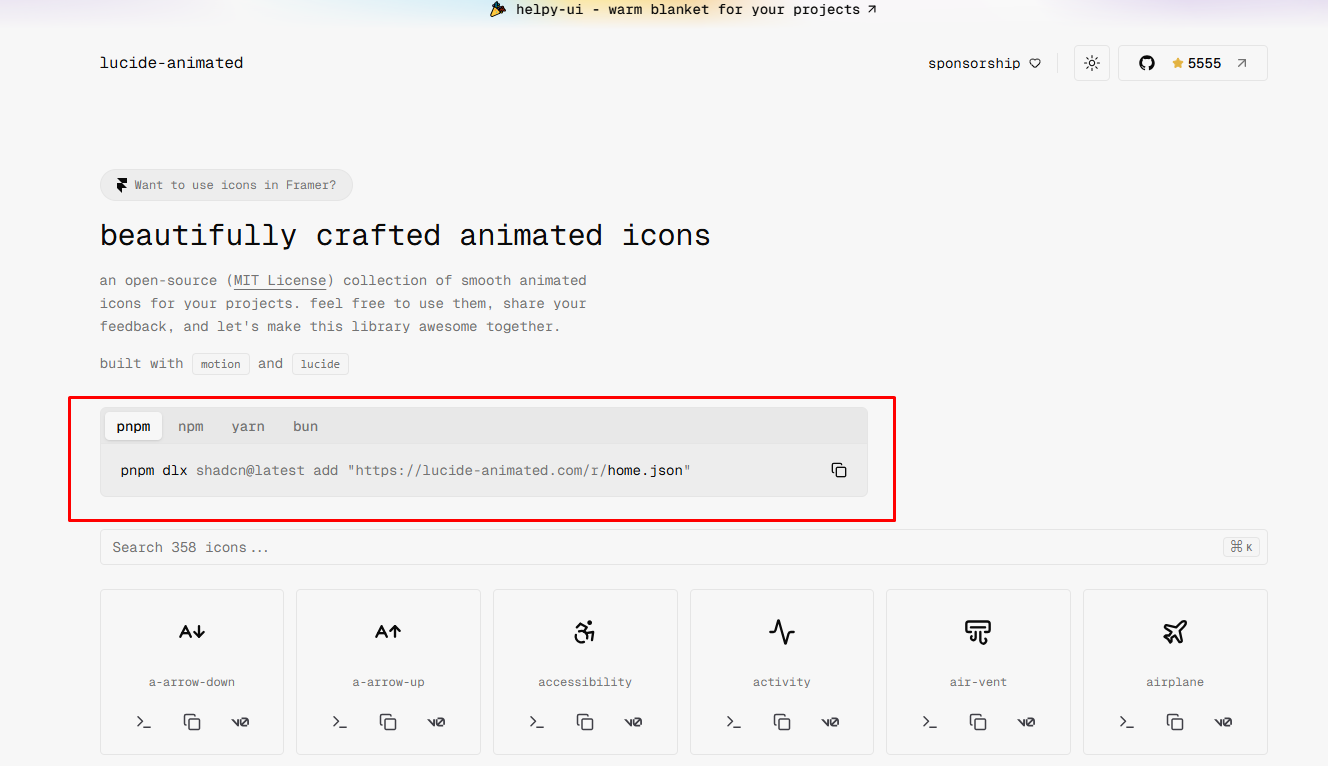Copy code for the airplane icon

tap(1175, 722)
